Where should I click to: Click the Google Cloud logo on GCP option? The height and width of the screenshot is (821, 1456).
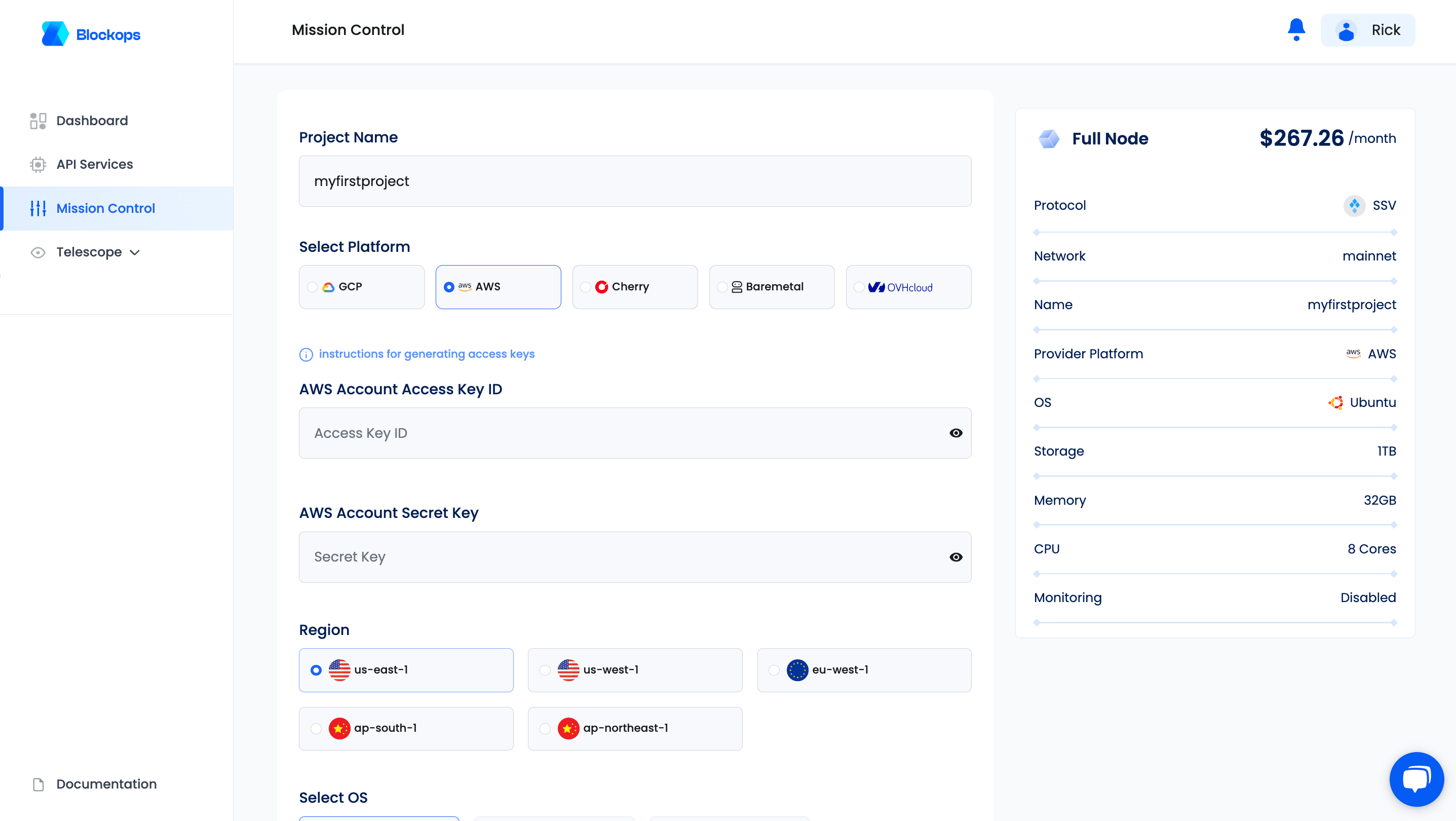(328, 287)
